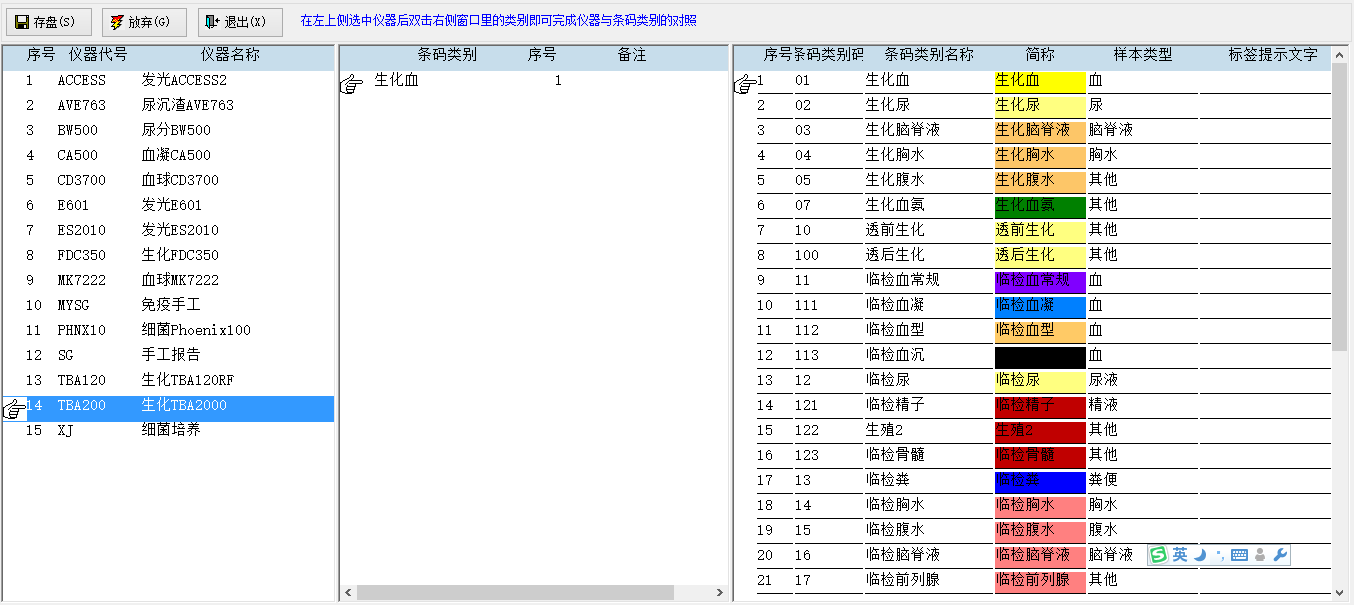Click the moon icon in IME toolbar
The height and width of the screenshot is (605, 1354).
click(1200, 555)
